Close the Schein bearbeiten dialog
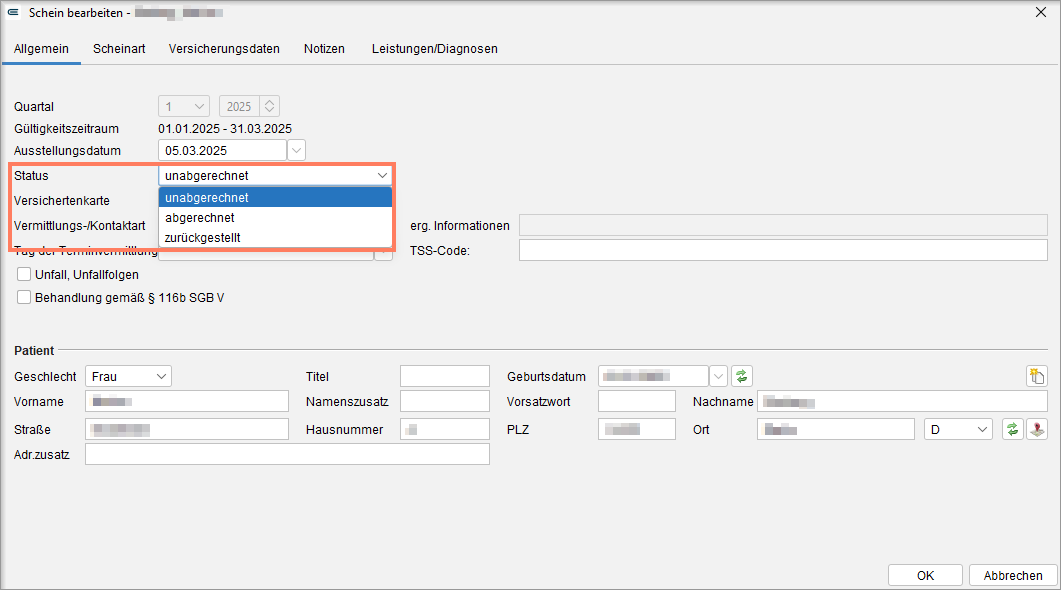The height and width of the screenshot is (590, 1061). [1041, 13]
